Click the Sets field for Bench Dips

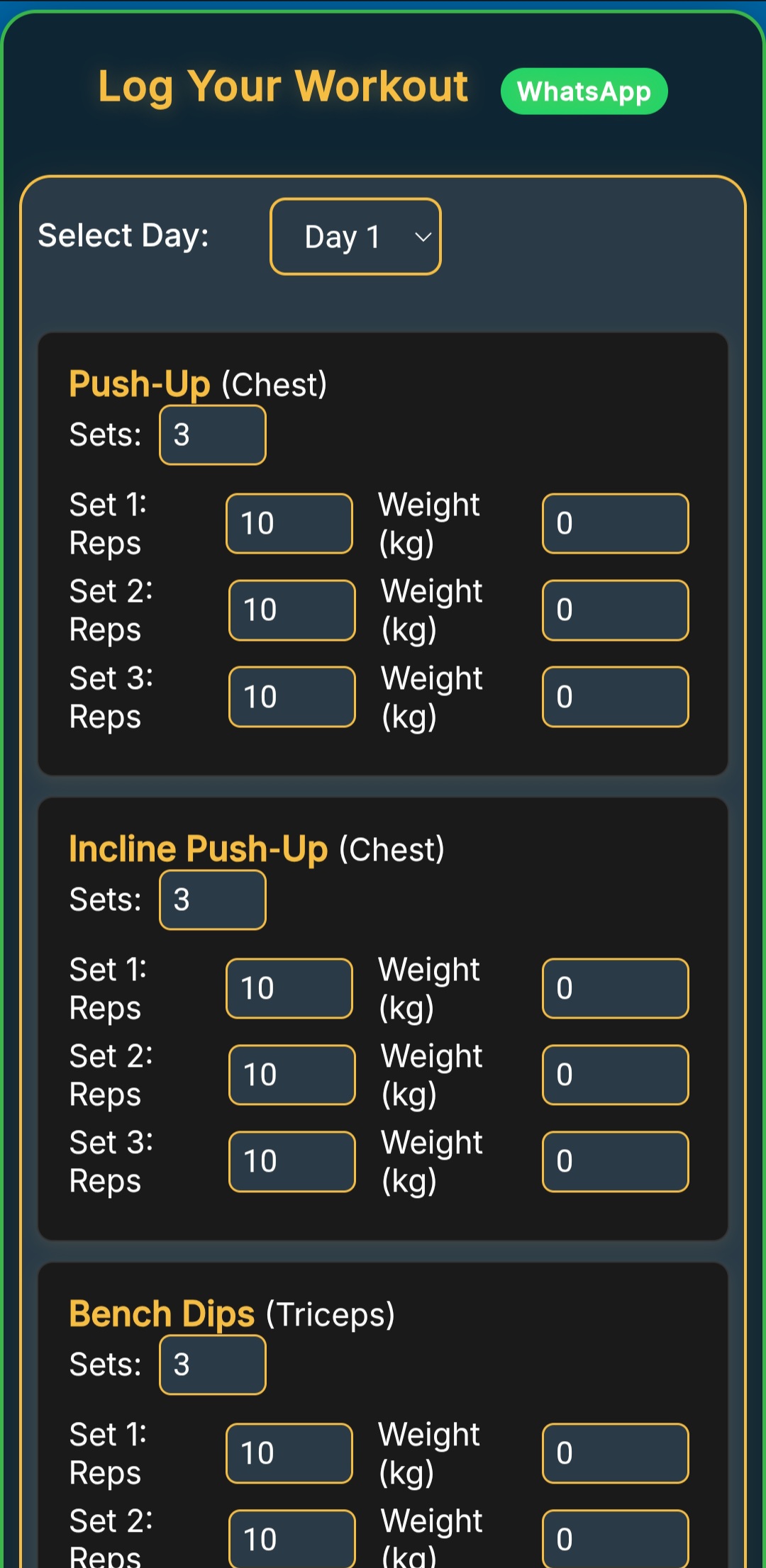click(x=212, y=1365)
